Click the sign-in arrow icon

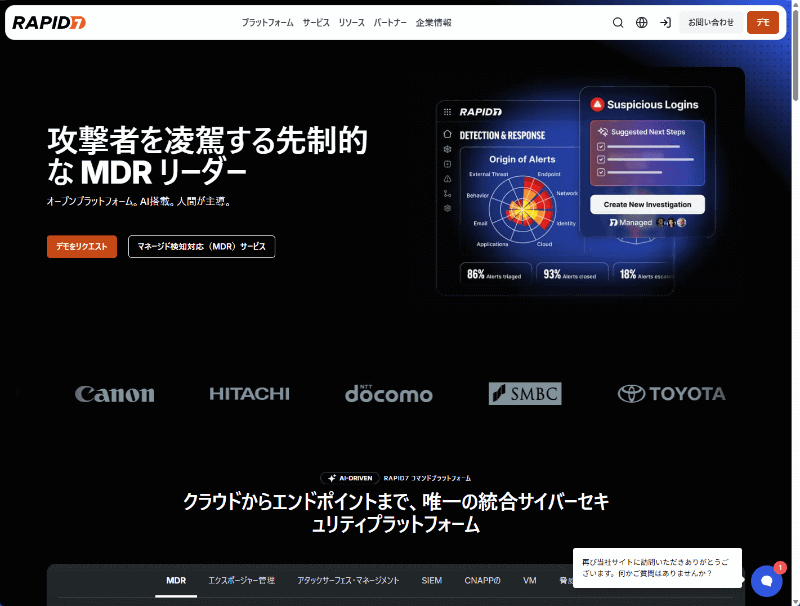point(665,22)
